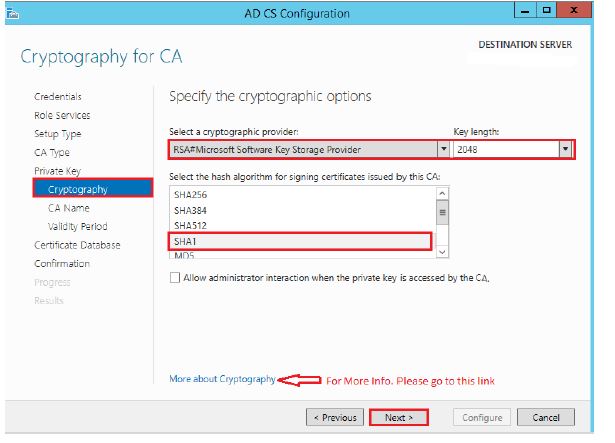Expand the Key length dropdown
This screenshot has height=443, width=615.
coord(565,149)
